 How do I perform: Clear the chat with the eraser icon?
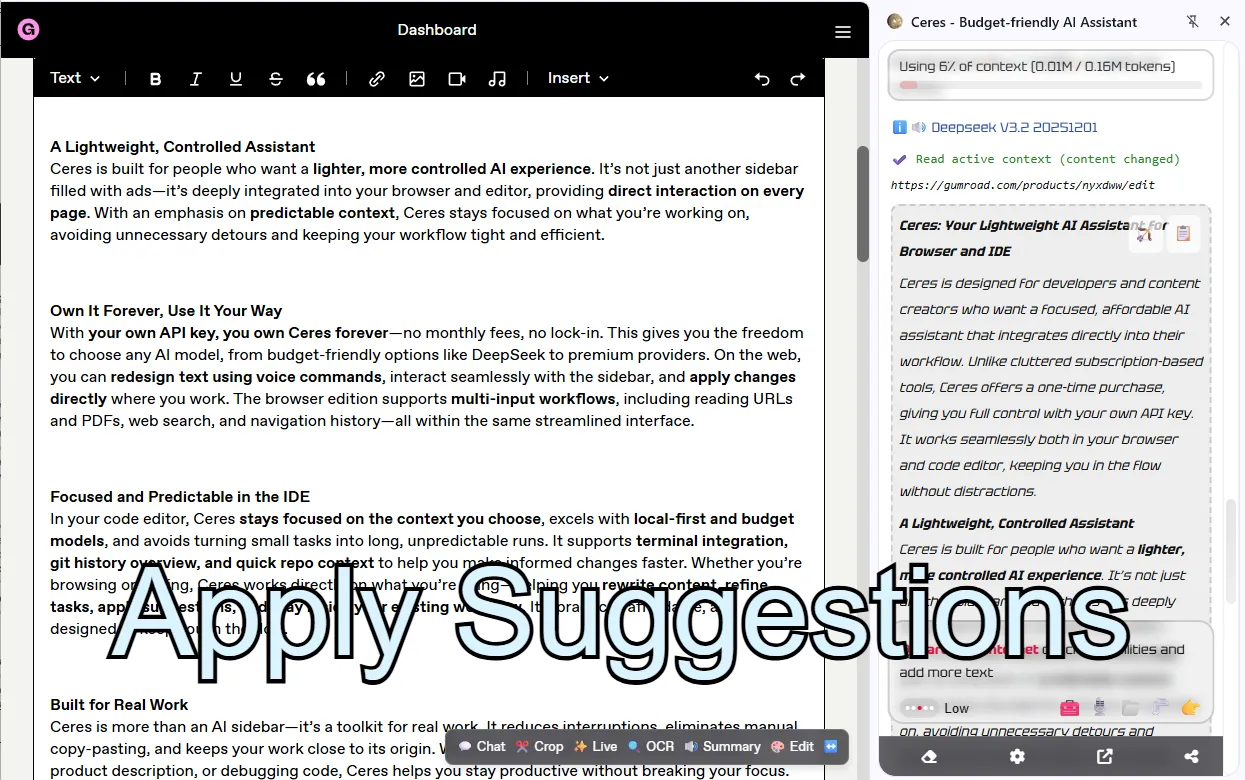click(929, 757)
